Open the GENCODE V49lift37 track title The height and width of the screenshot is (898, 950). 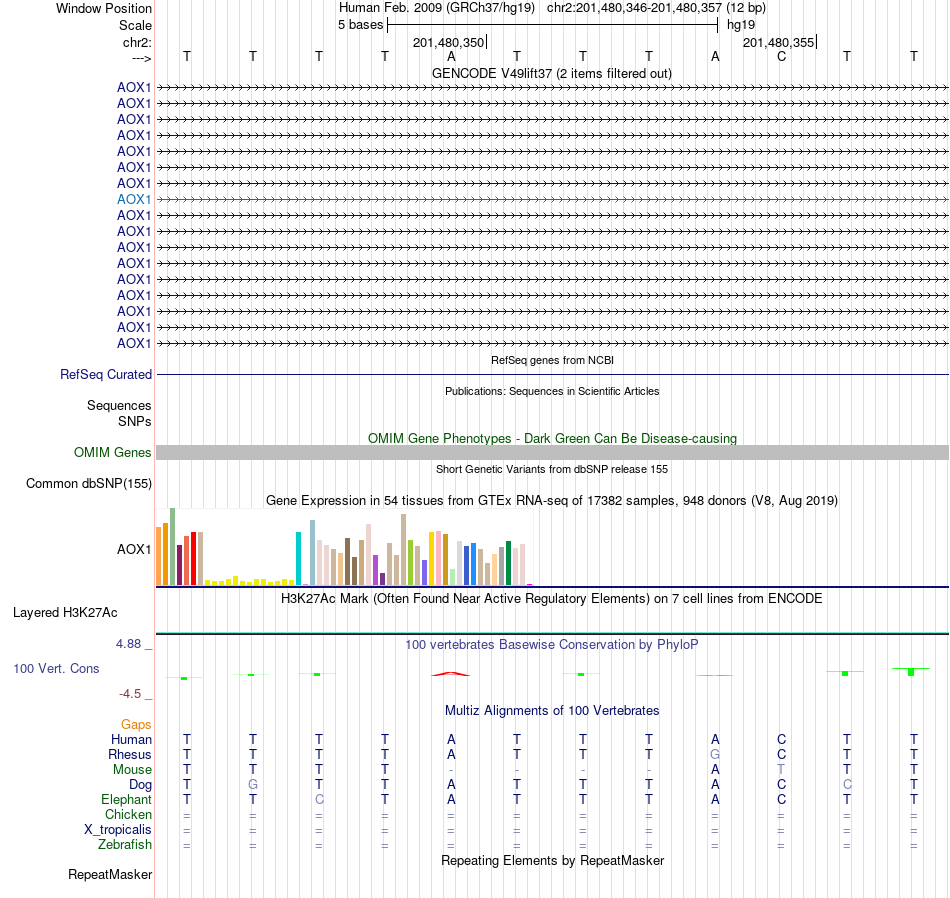click(551, 73)
